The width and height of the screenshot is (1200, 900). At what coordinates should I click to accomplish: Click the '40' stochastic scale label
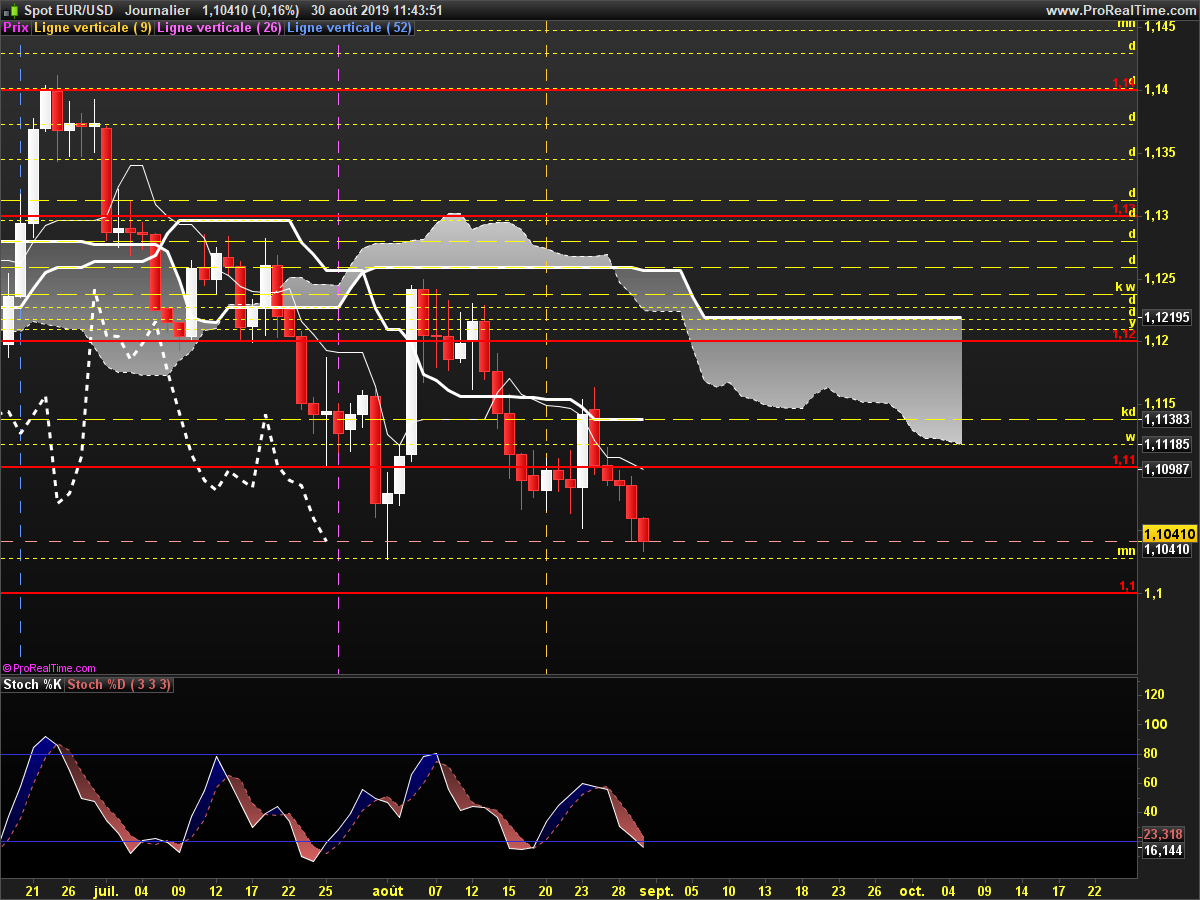coord(1151,812)
